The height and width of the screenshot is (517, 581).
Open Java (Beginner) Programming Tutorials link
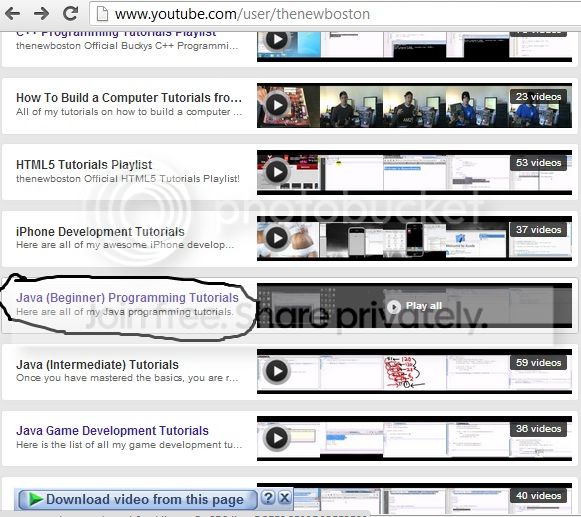pos(127,298)
